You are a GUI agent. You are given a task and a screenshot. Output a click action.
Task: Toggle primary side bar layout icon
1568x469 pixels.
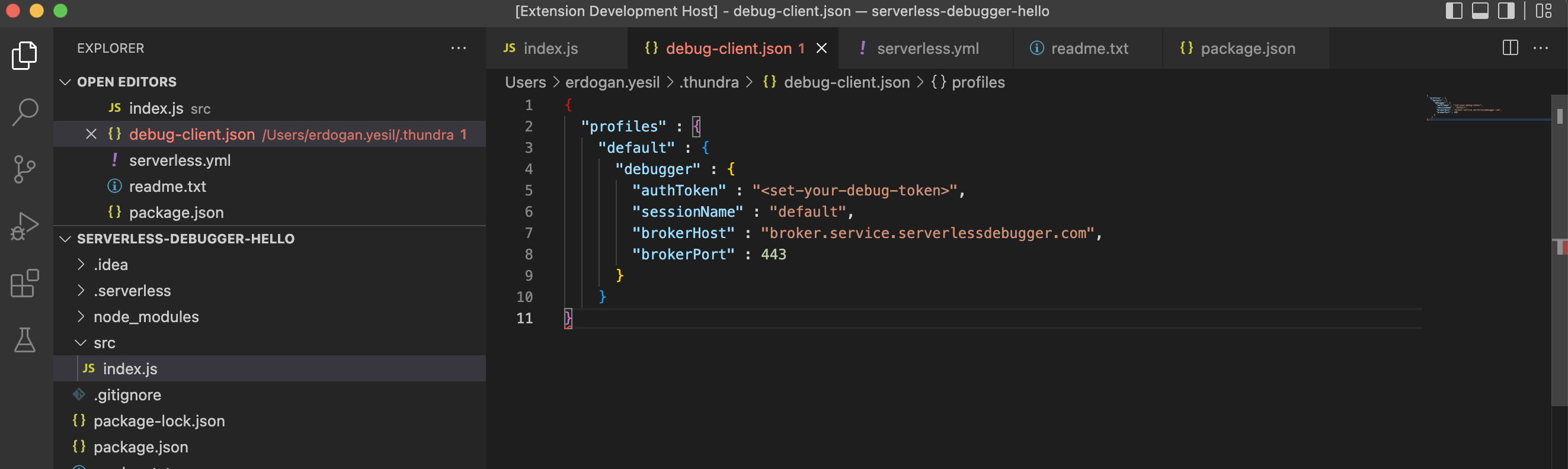click(x=1454, y=11)
